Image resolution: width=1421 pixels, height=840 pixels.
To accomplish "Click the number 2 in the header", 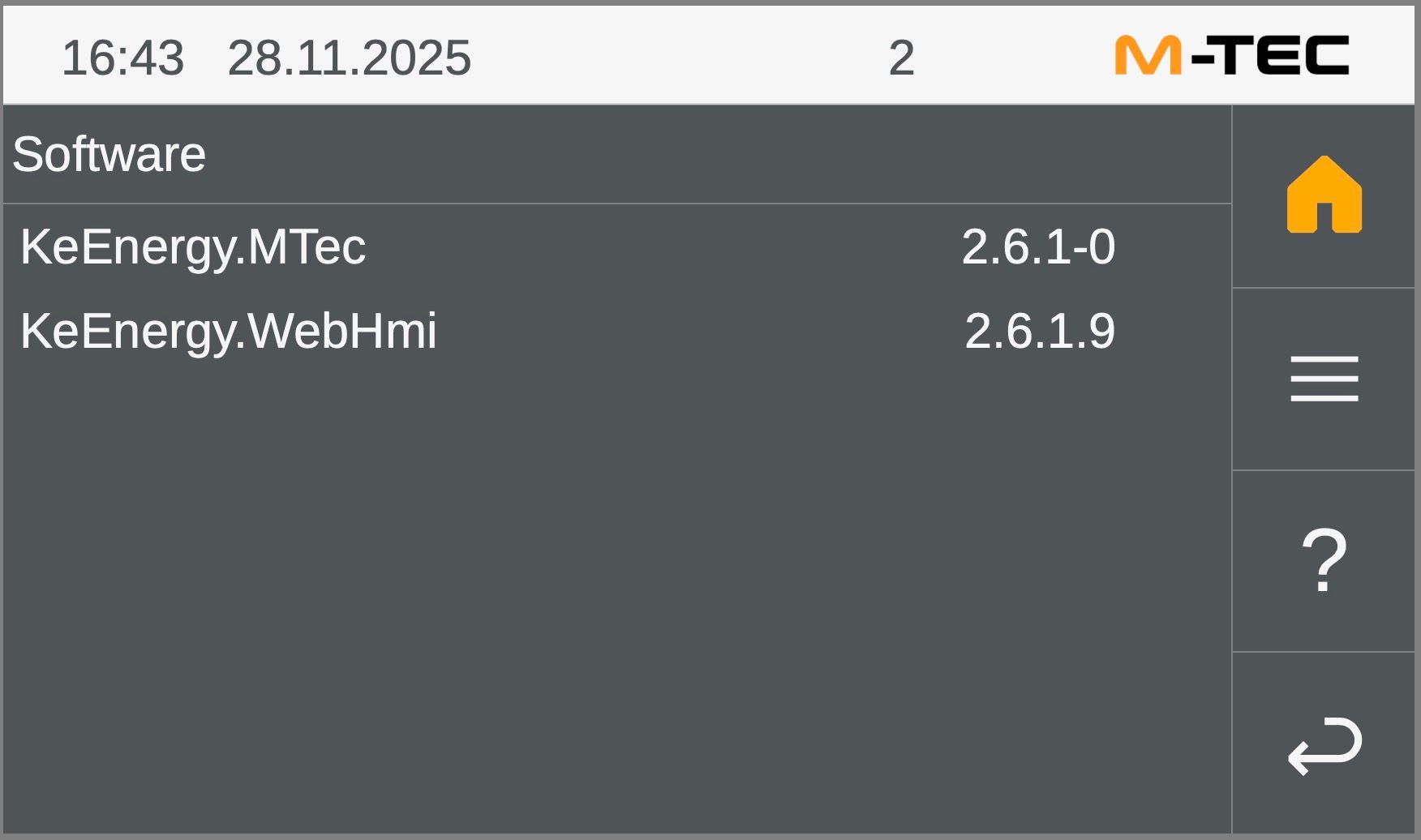I will 901,58.
